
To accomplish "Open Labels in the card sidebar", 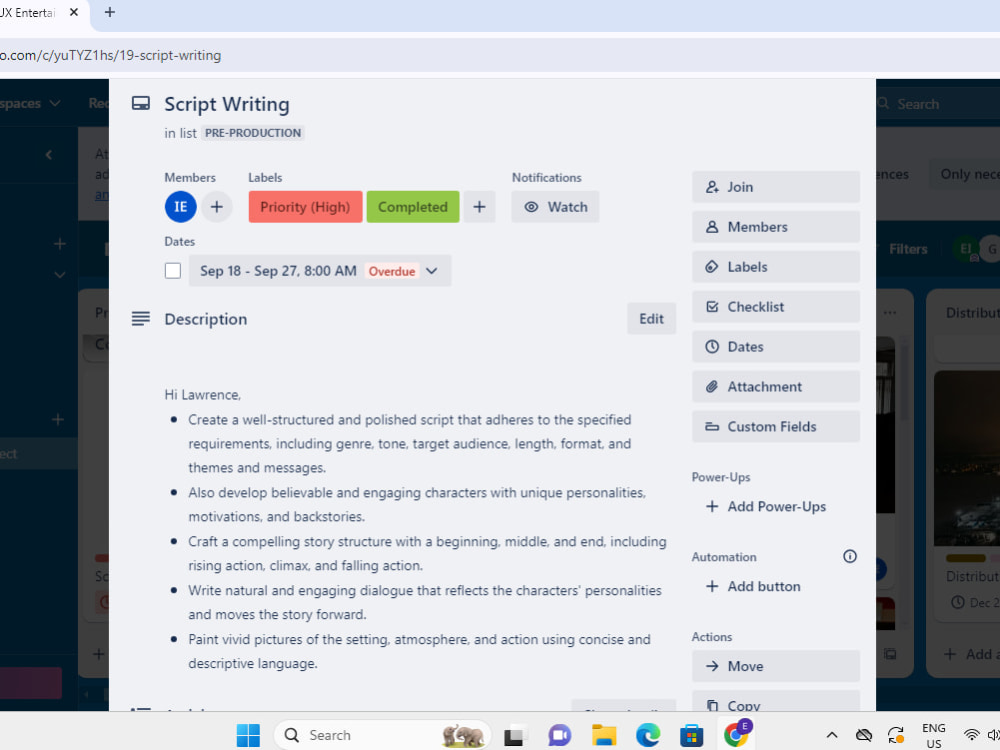I will (x=776, y=267).
